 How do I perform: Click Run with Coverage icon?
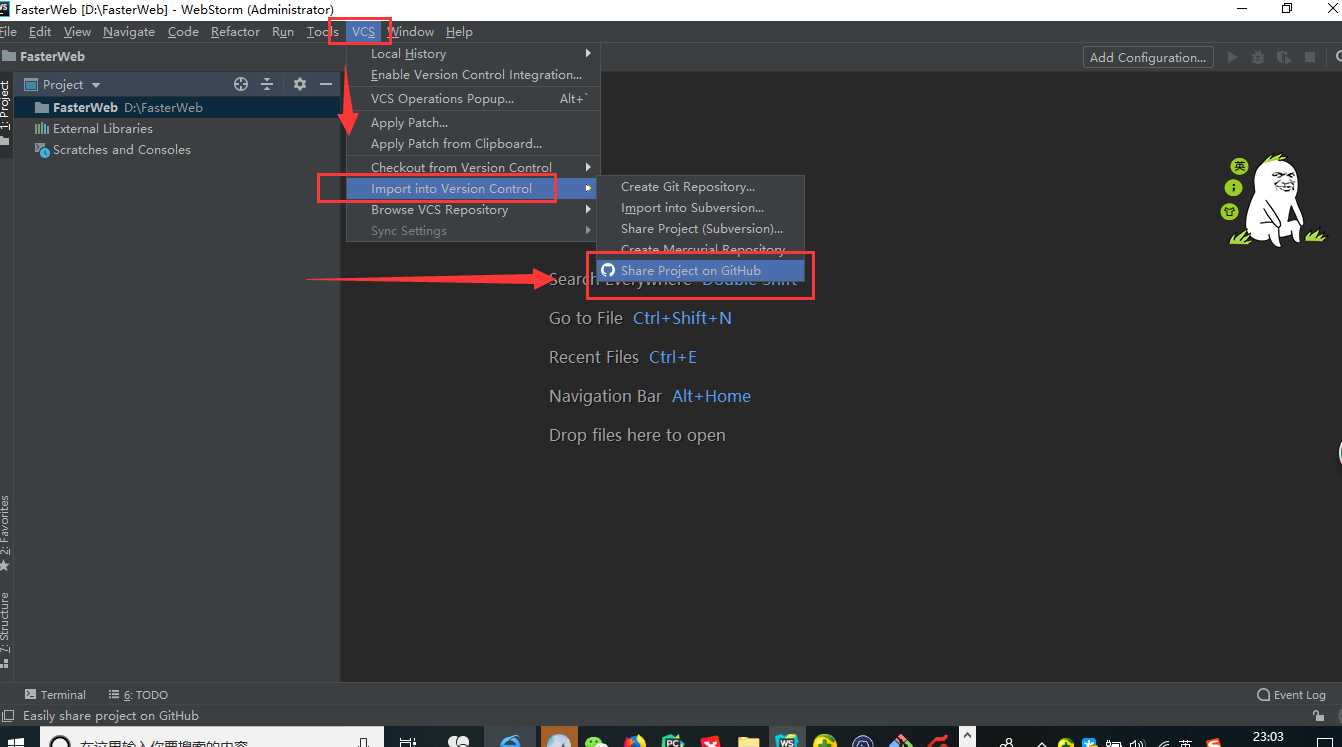pyautogui.click(x=1284, y=58)
